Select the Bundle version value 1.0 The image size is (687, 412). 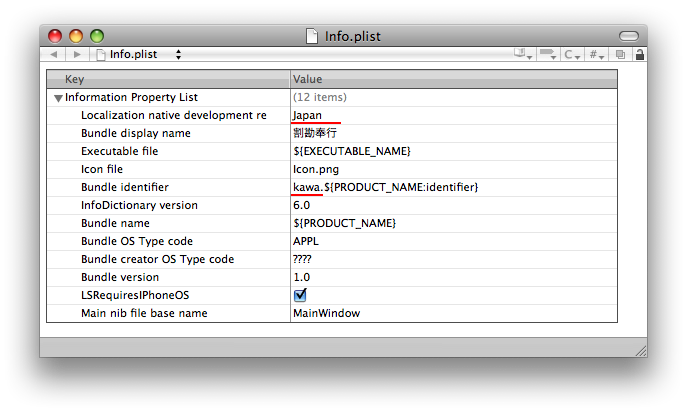[x=301, y=277]
